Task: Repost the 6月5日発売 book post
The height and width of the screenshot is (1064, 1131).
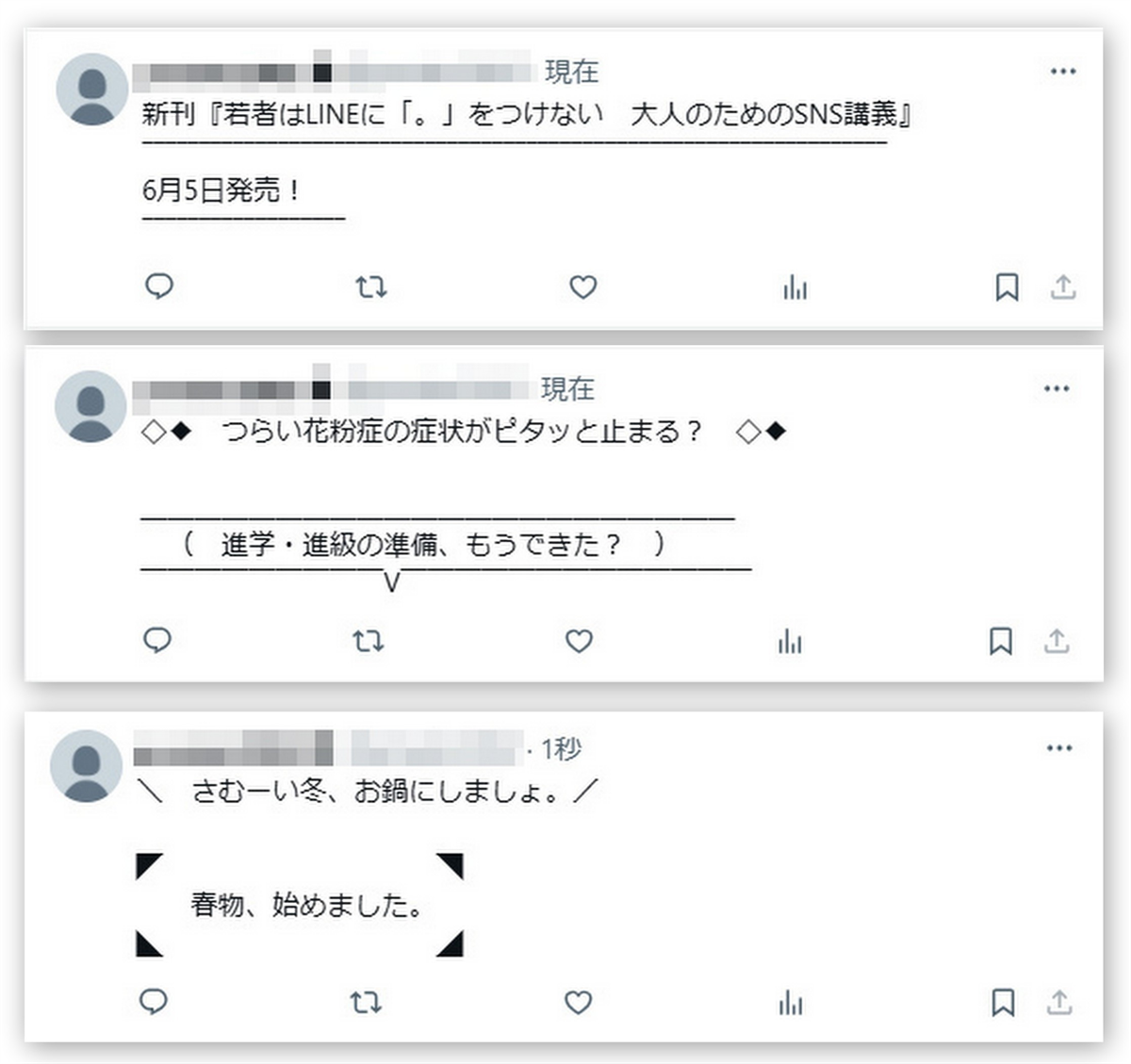Action: [371, 286]
